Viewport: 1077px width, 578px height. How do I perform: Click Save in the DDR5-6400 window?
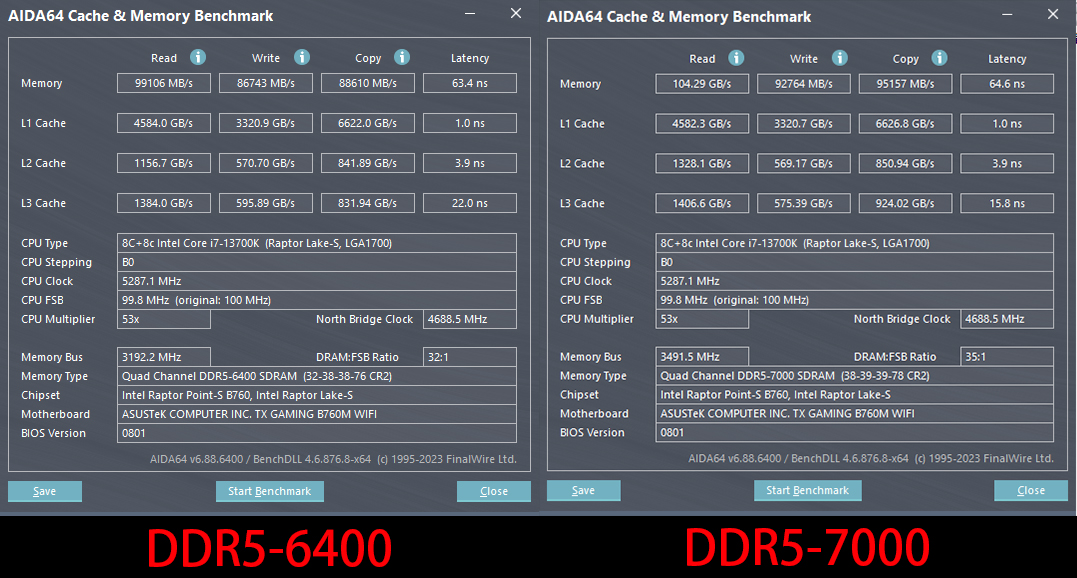click(x=44, y=491)
